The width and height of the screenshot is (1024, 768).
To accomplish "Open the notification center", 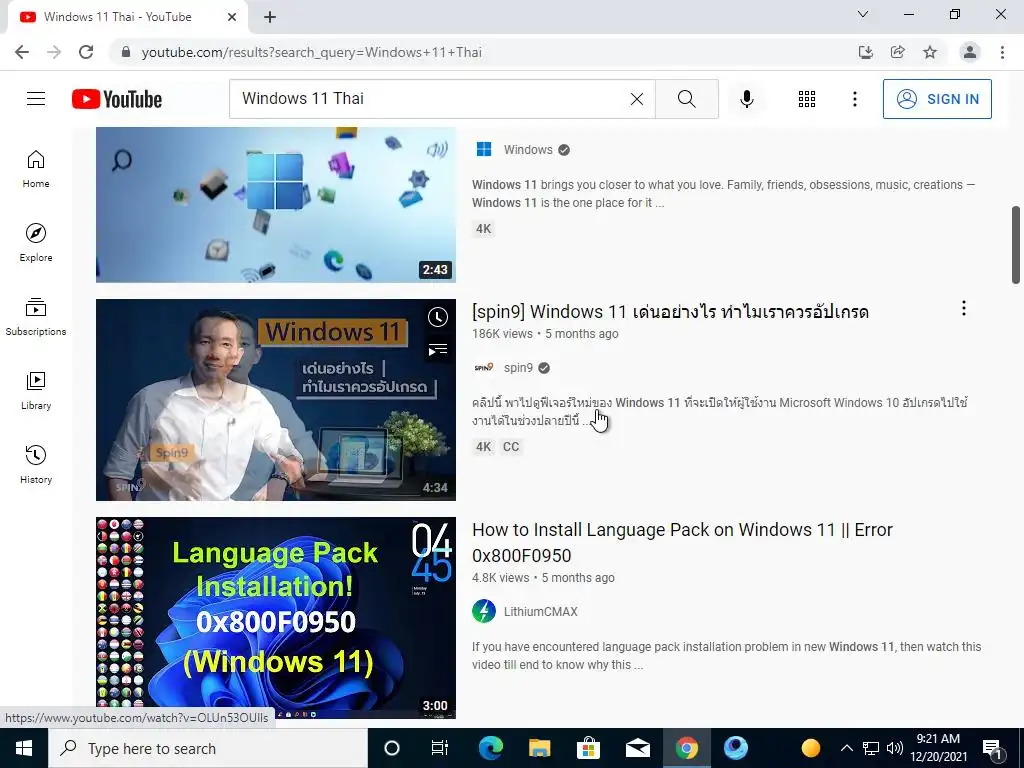I will [x=993, y=750].
